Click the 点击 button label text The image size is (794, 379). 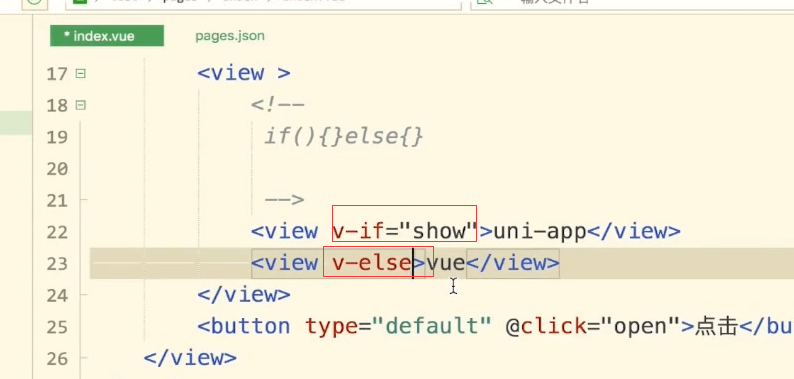[x=716, y=327]
